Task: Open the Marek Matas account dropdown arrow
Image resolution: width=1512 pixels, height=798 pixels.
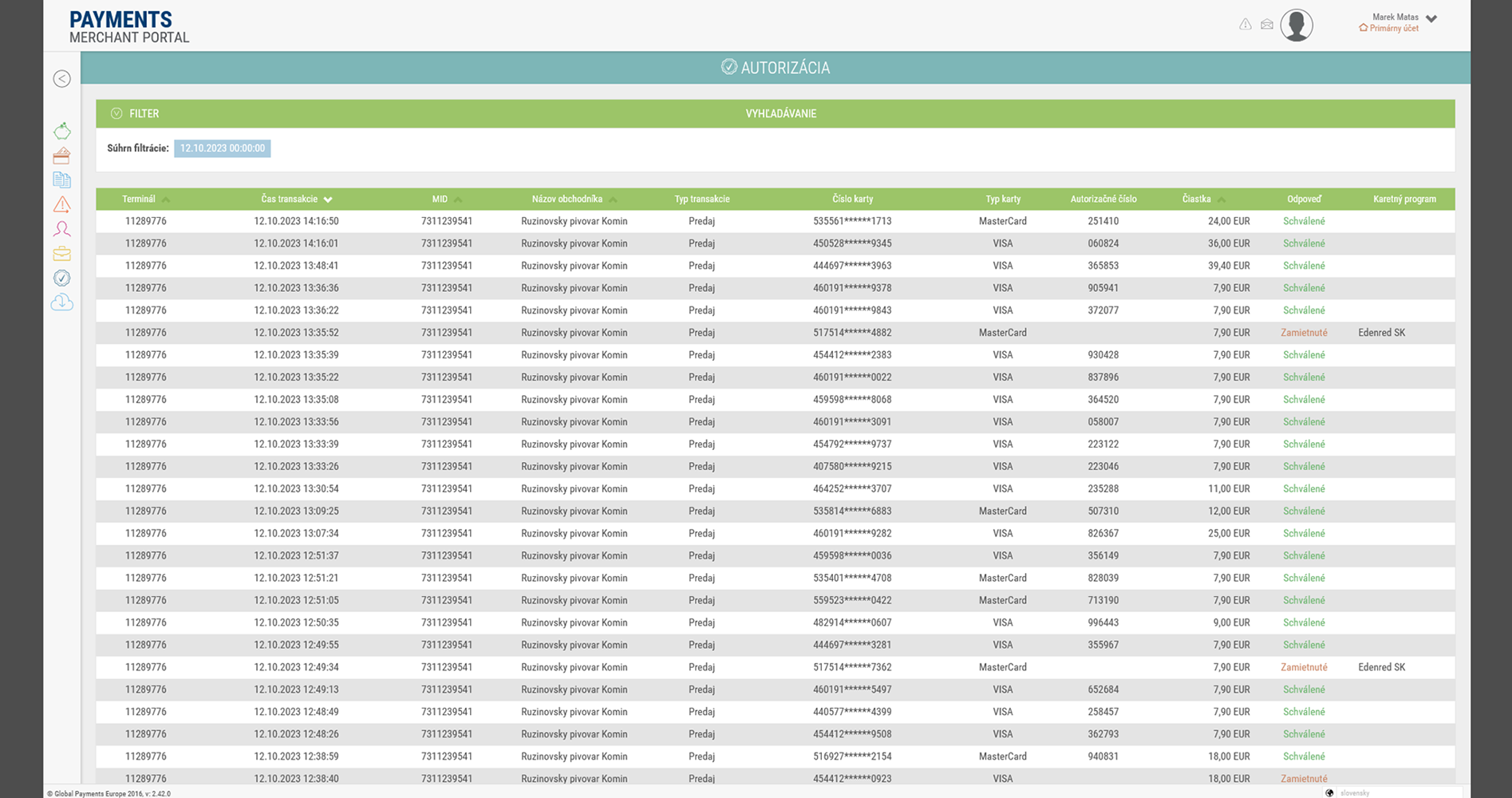Action: [1431, 18]
